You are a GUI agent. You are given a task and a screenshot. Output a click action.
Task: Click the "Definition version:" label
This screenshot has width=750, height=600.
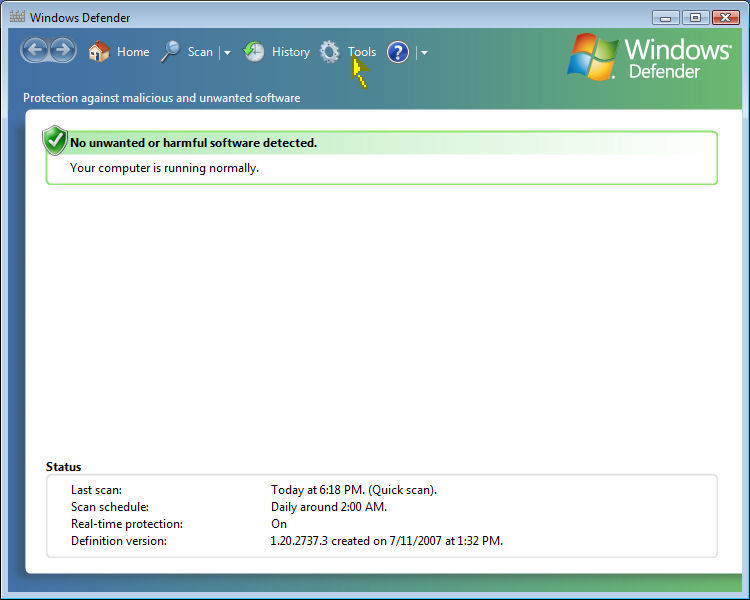119,541
